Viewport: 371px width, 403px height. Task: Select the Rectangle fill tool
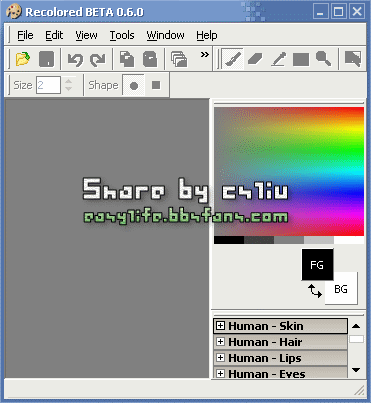click(301, 60)
